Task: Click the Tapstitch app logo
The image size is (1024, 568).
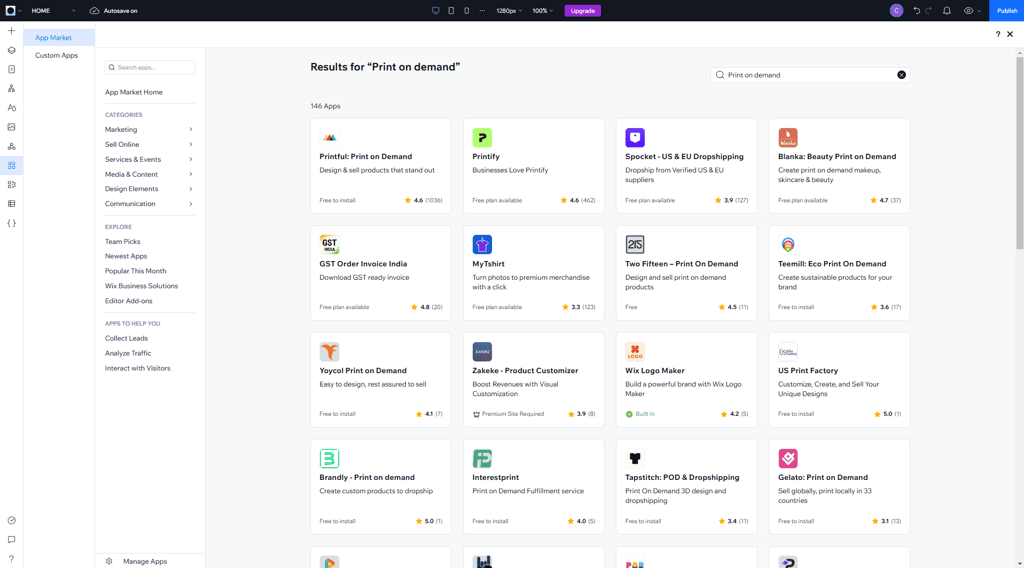Action: pos(635,458)
